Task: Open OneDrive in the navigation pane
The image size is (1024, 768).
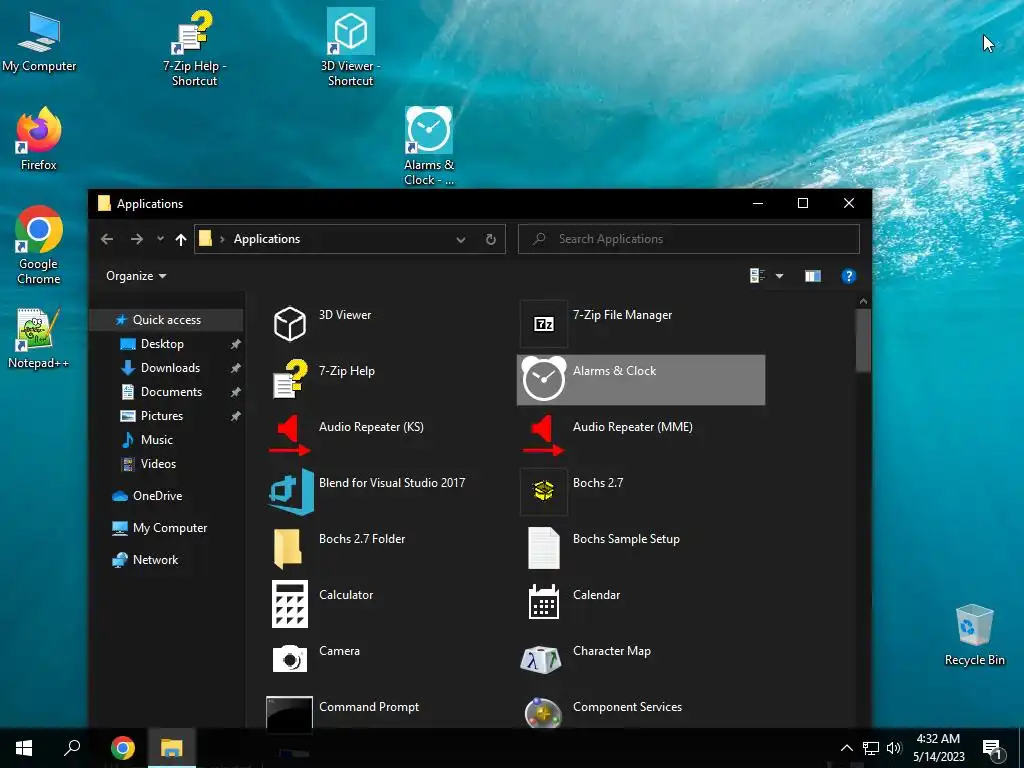Action: [x=157, y=496]
